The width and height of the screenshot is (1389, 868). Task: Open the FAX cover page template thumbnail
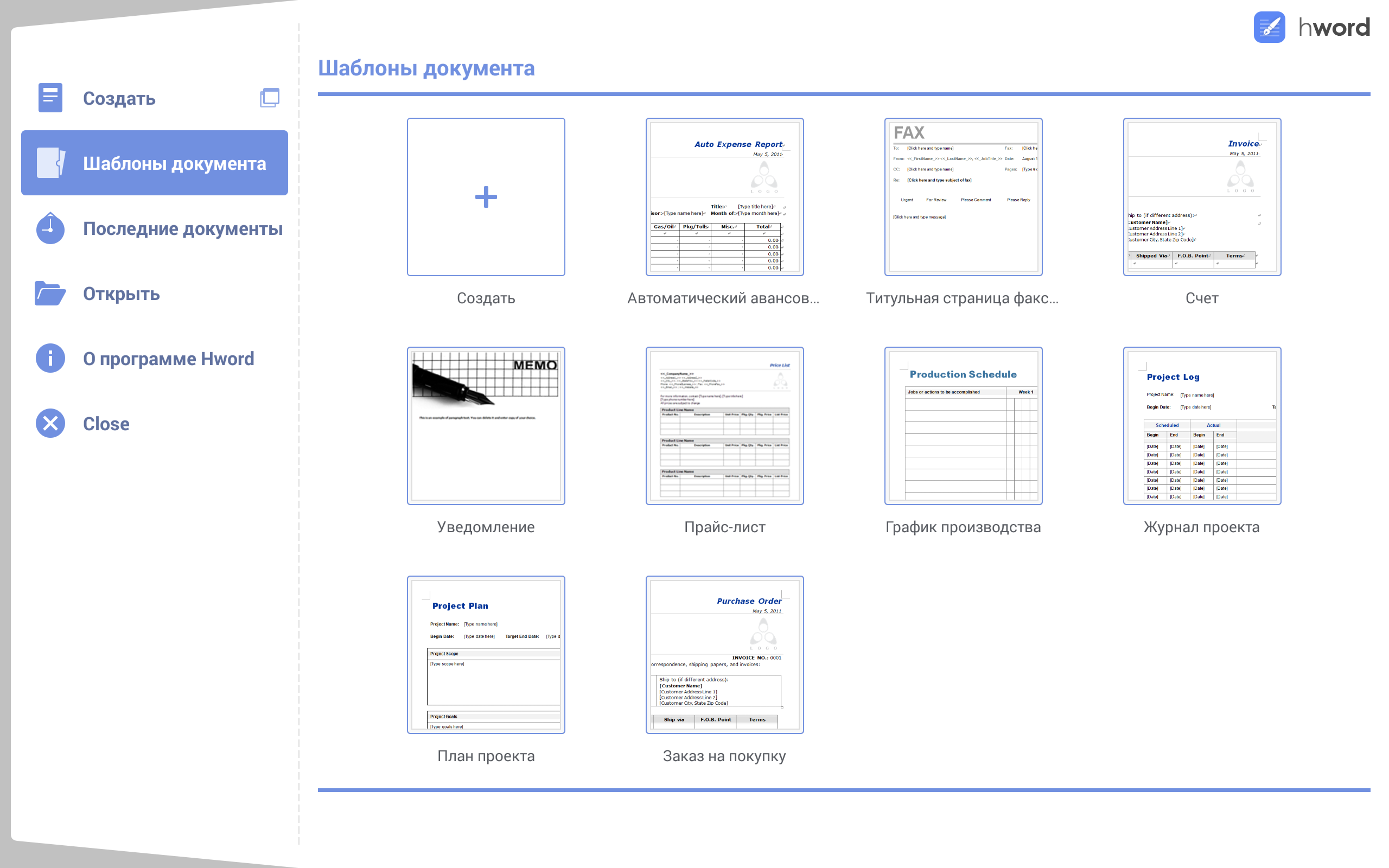click(x=963, y=197)
